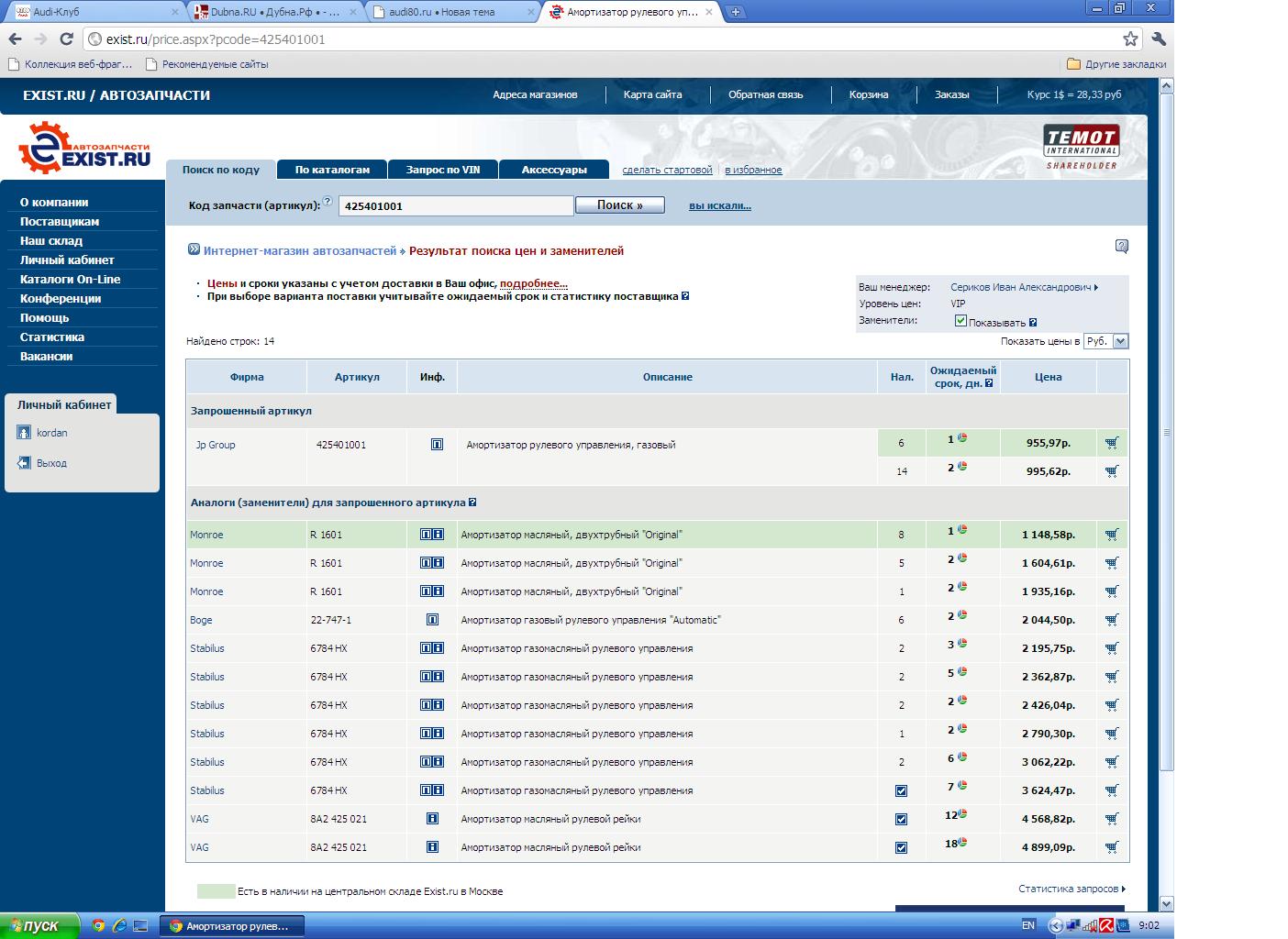Screen dimensions: 1288x939
Task: Open Адреса магазинов in the header
Action: 535,94
